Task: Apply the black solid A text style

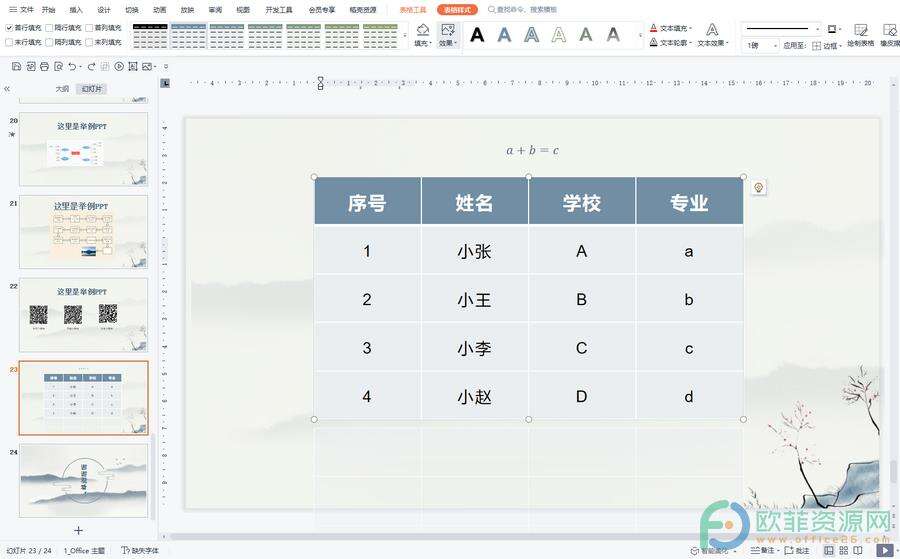Action: (x=477, y=35)
